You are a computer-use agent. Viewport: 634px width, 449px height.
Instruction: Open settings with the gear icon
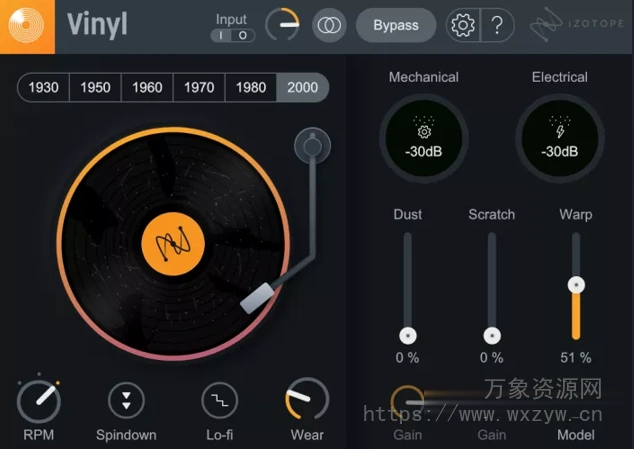462,26
